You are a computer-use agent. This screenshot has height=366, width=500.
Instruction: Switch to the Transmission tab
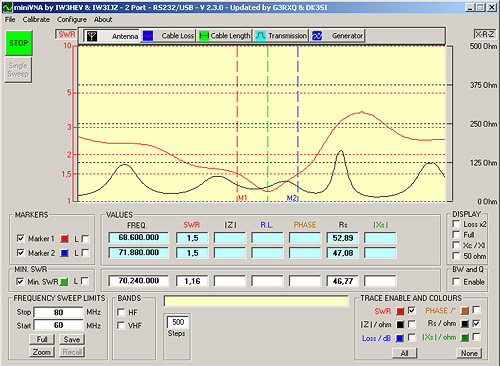[281, 36]
